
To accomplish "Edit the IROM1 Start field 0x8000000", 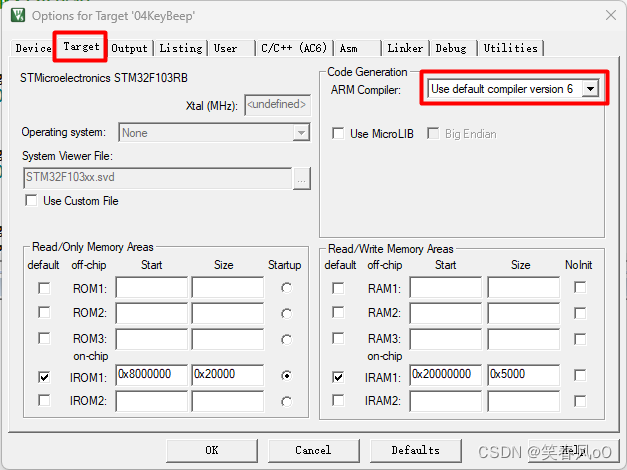I will [152, 375].
